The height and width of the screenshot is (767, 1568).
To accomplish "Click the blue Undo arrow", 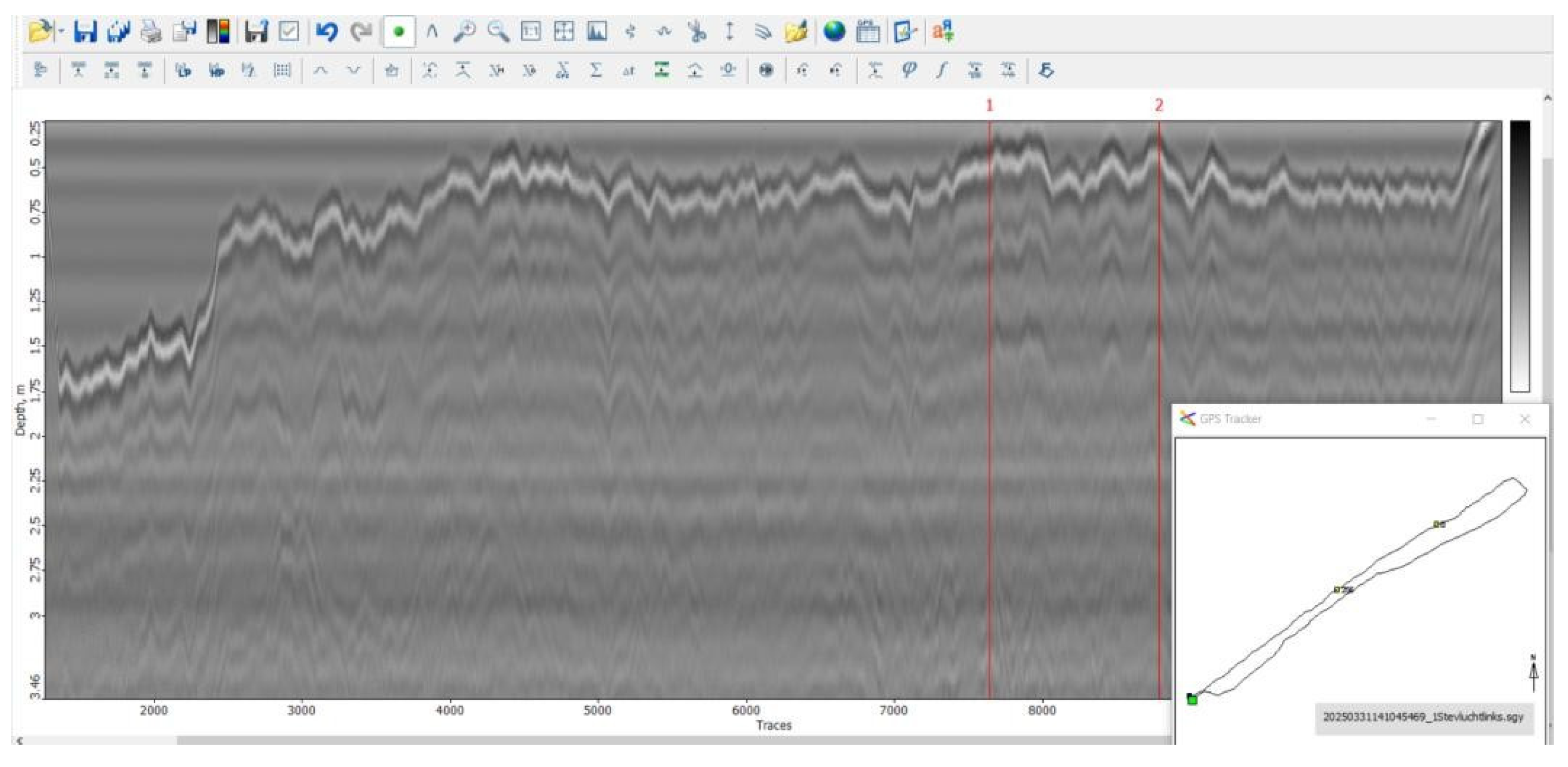I will pos(328,30).
